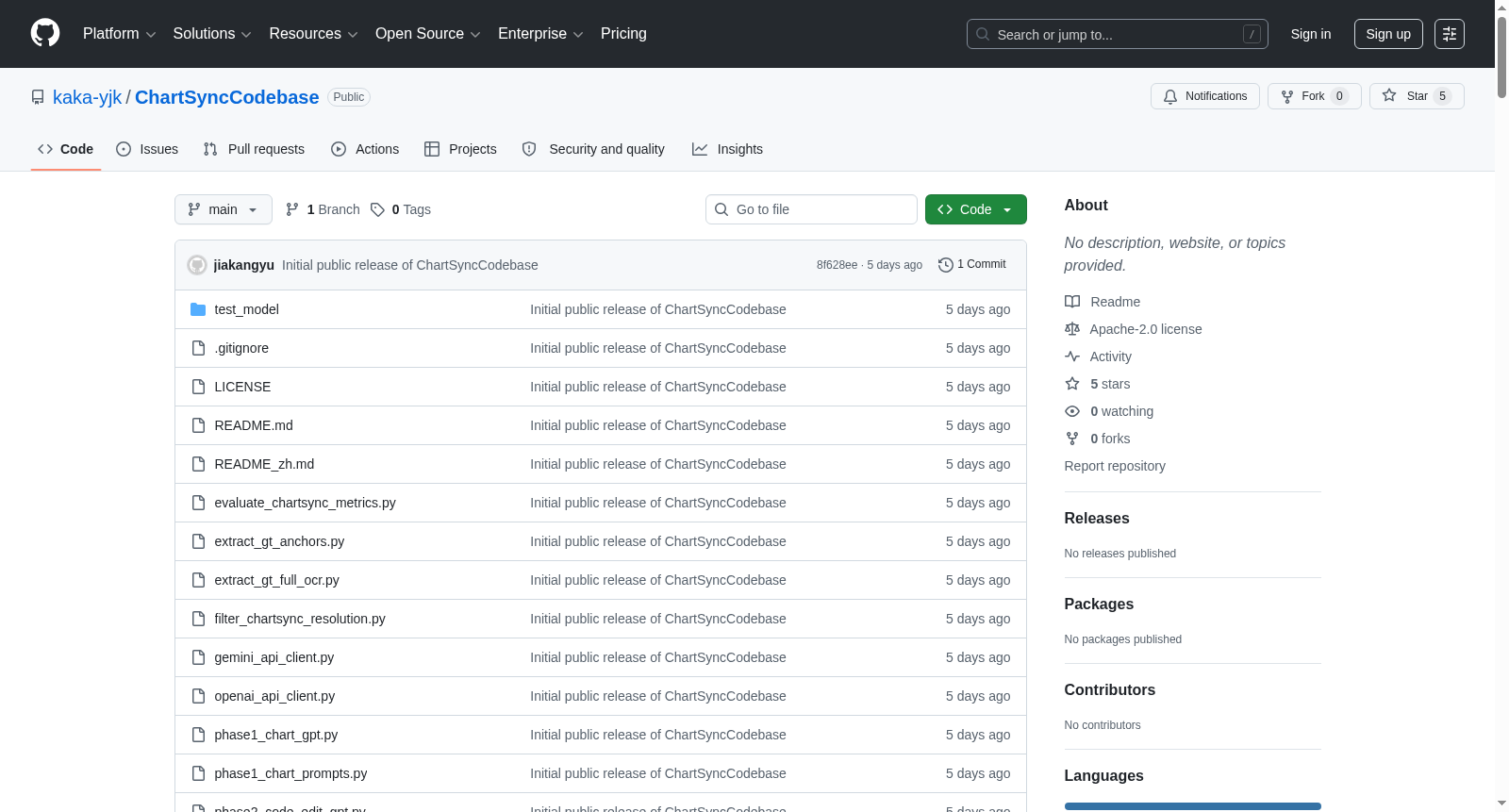Open the ChartSyncCodebase repository link
Image resolution: width=1509 pixels, height=812 pixels.
click(227, 97)
